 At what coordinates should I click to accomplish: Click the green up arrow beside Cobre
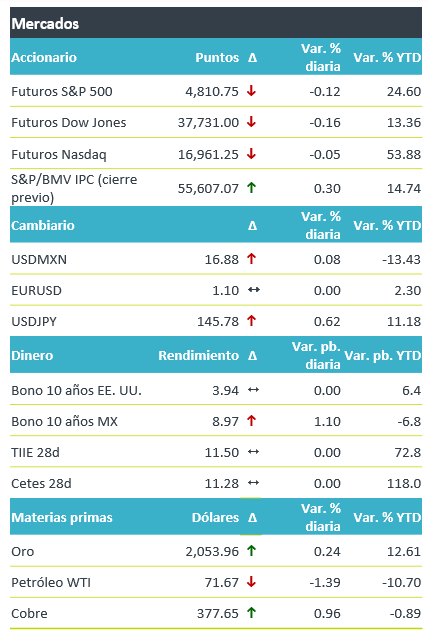(251, 613)
